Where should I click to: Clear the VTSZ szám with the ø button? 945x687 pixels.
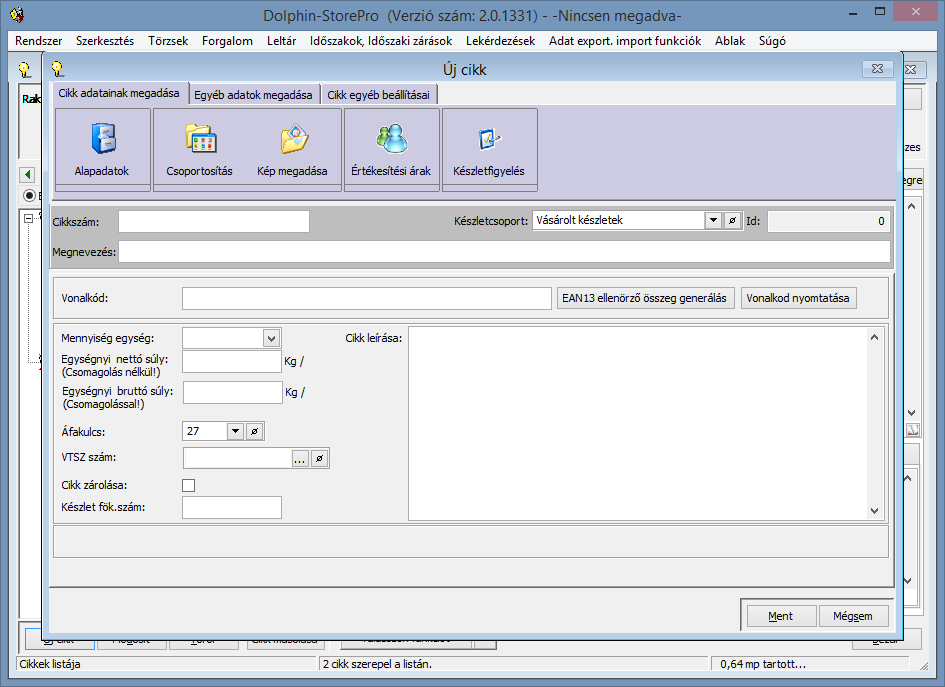coord(319,459)
